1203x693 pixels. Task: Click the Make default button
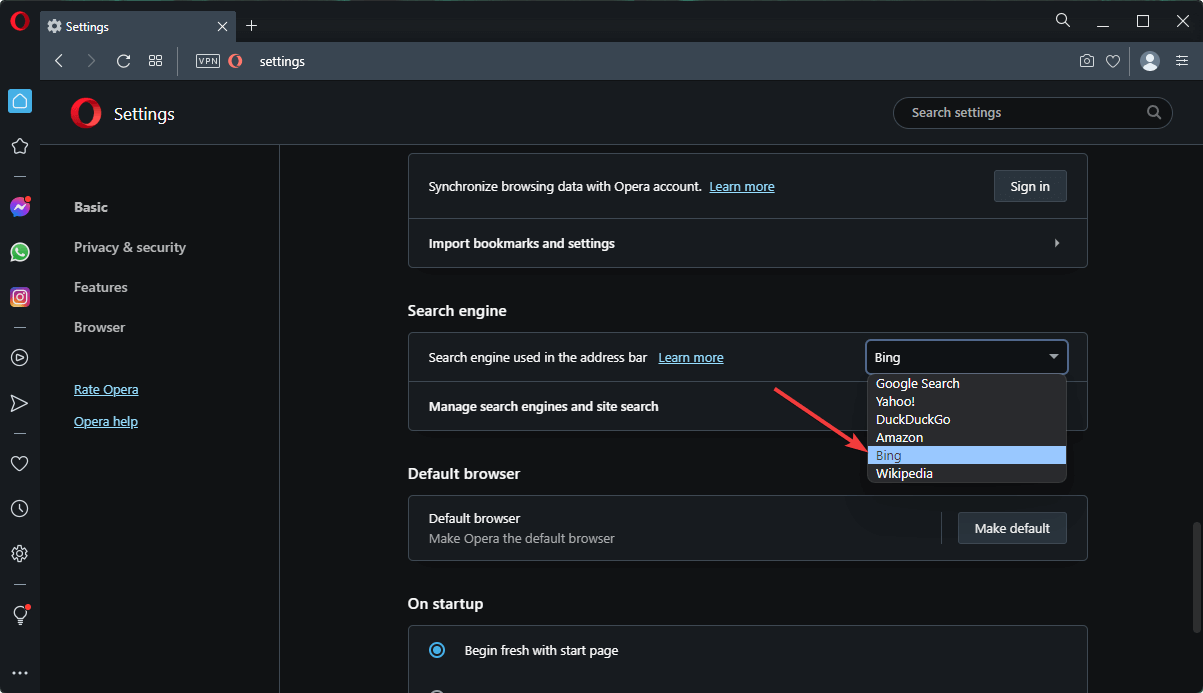[1012, 528]
